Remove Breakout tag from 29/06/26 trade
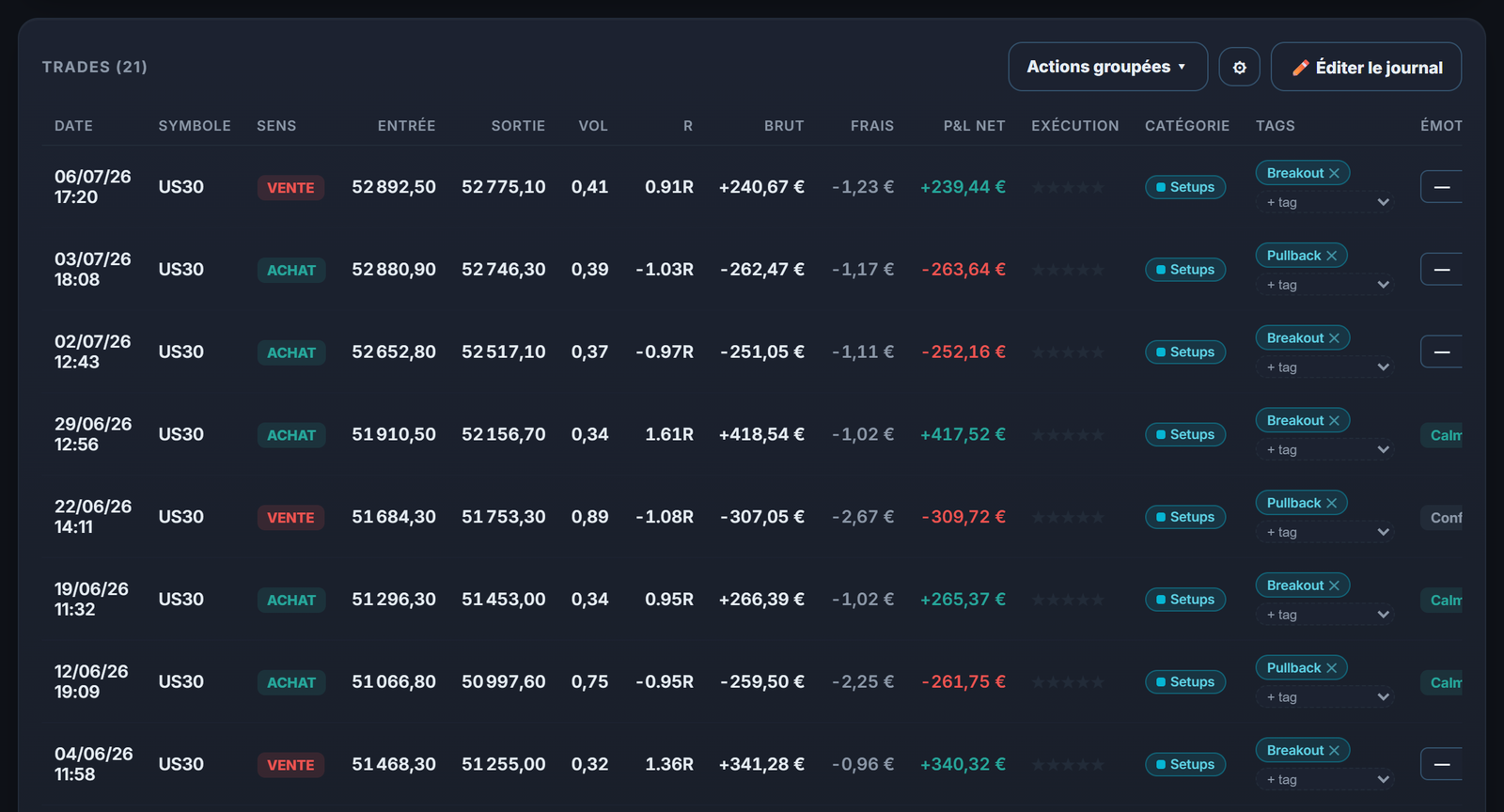 point(1334,420)
